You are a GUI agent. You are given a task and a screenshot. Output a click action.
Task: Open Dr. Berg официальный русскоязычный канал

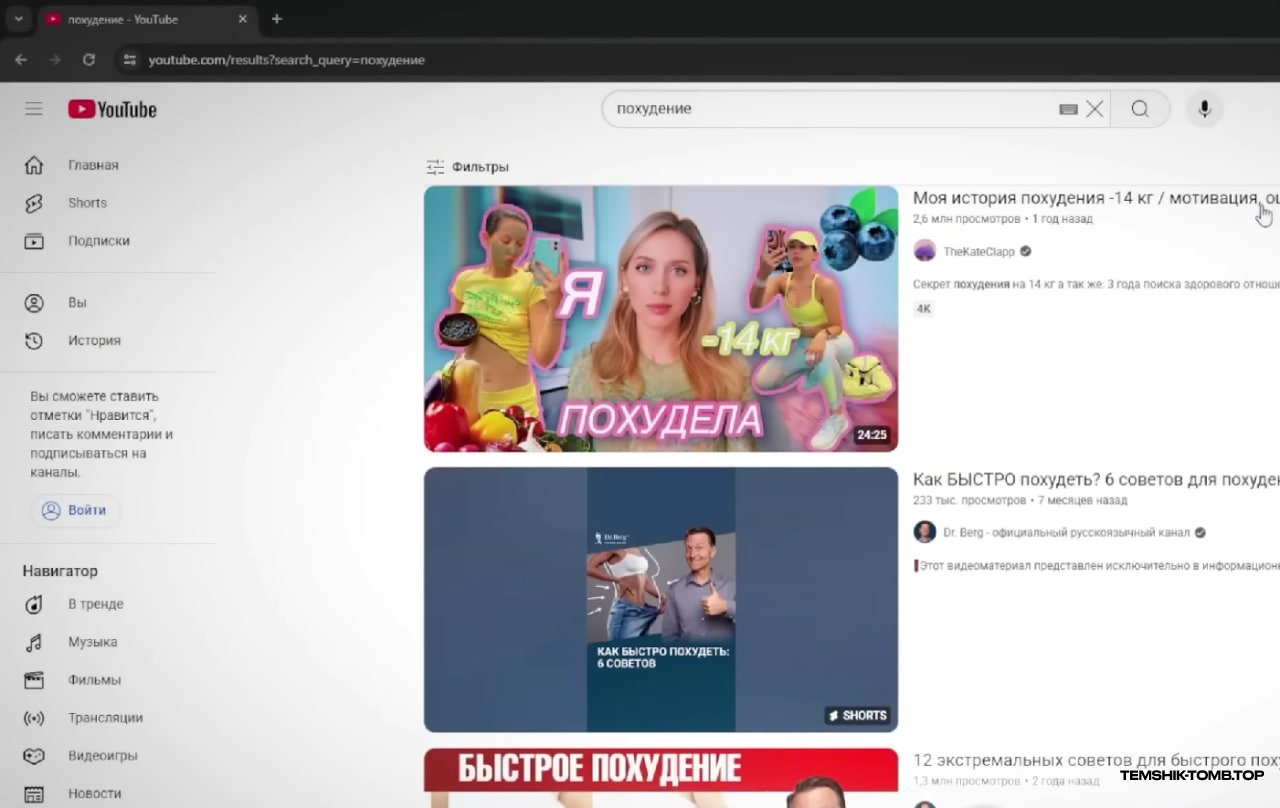(x=1067, y=533)
